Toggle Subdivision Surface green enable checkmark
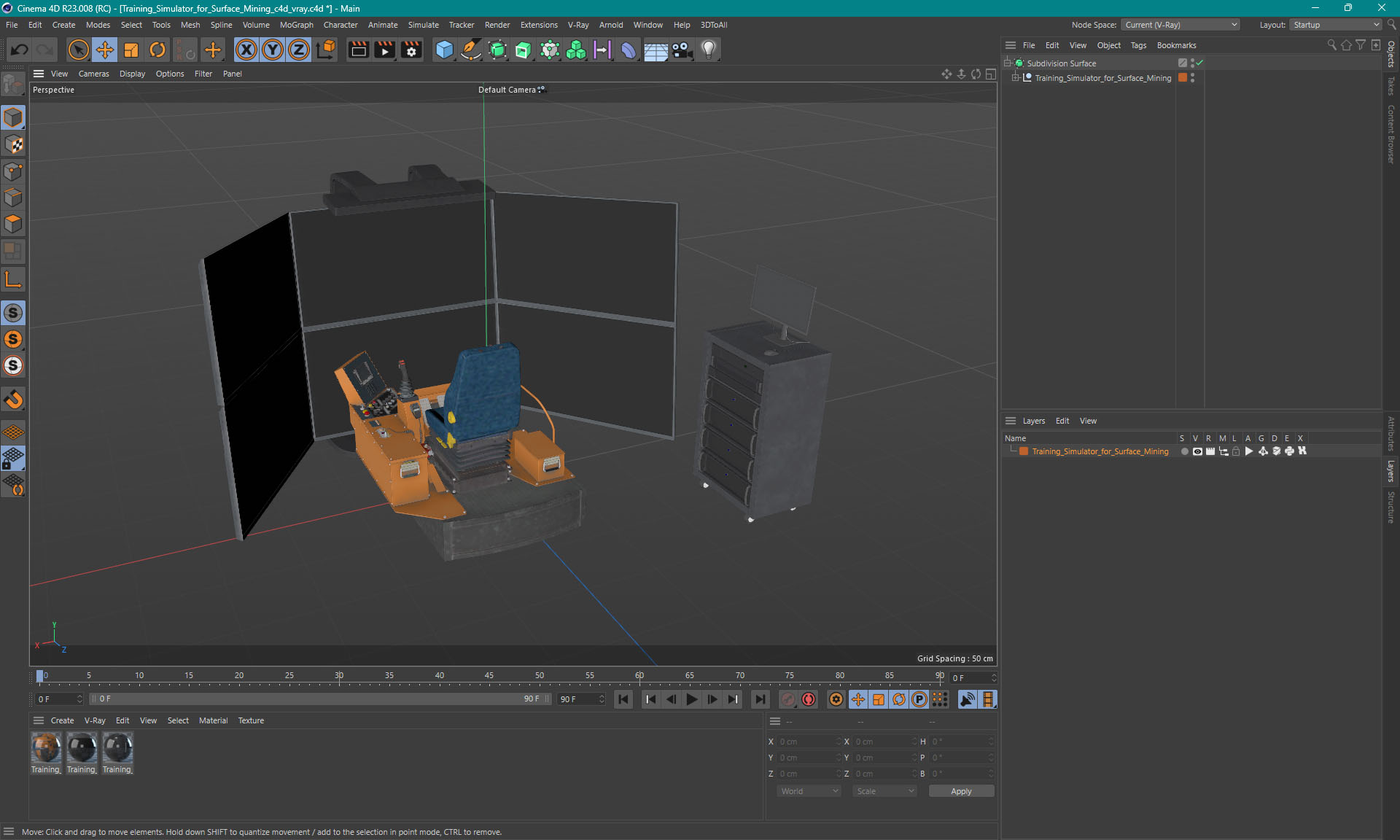 click(1200, 63)
